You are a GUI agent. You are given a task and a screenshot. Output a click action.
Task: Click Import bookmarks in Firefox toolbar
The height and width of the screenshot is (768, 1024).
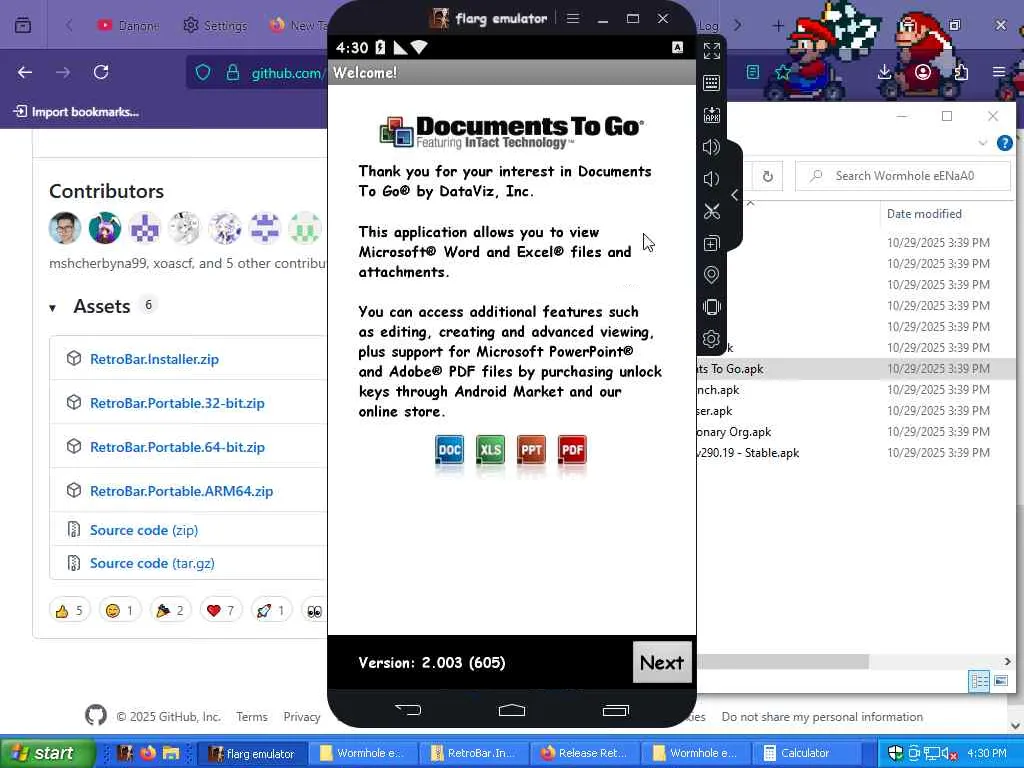76,112
